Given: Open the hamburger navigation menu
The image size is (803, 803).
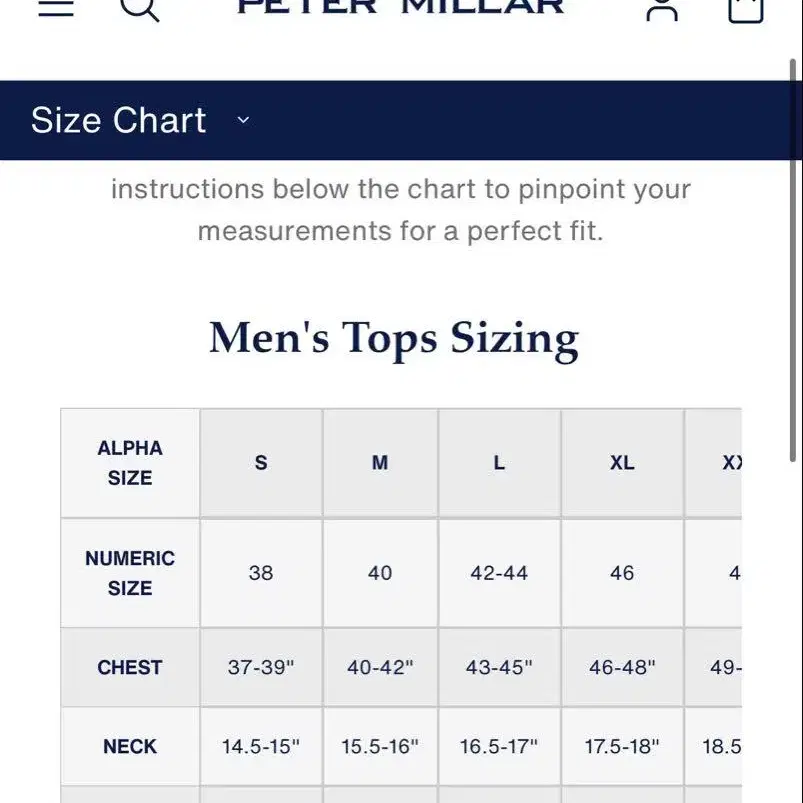Looking at the screenshot, I should point(56,8).
